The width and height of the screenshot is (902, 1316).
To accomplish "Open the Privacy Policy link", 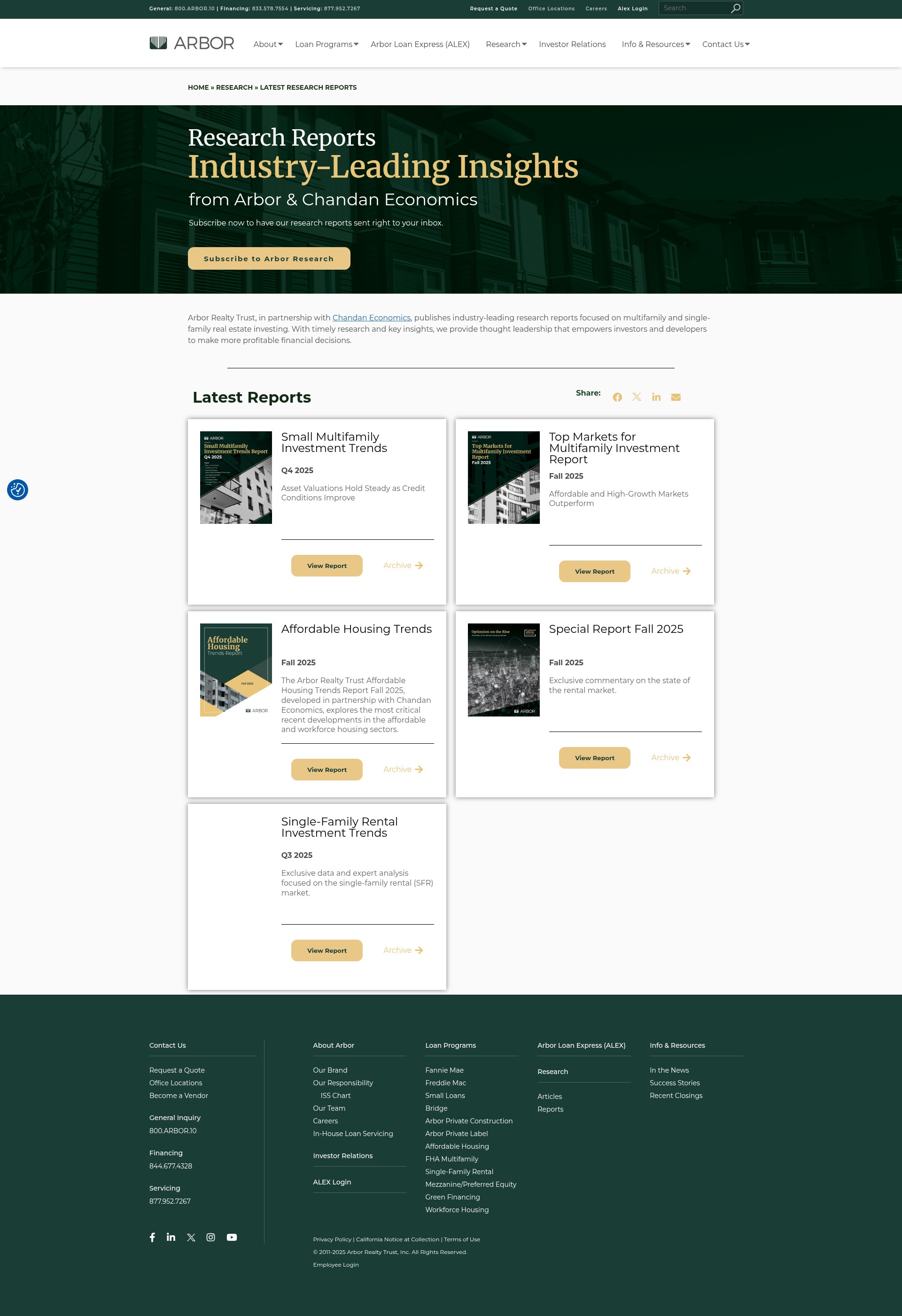I will tap(332, 1239).
